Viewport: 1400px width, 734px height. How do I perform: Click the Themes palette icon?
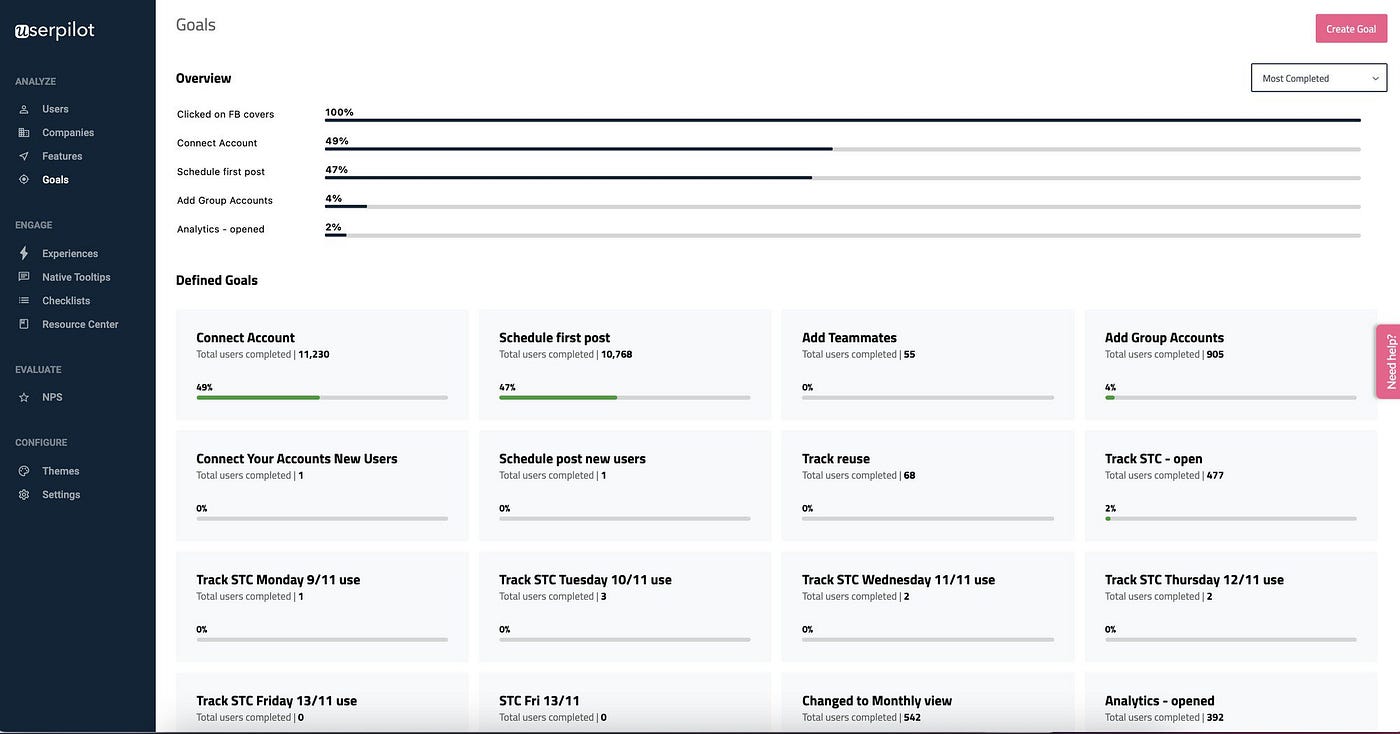(24, 471)
